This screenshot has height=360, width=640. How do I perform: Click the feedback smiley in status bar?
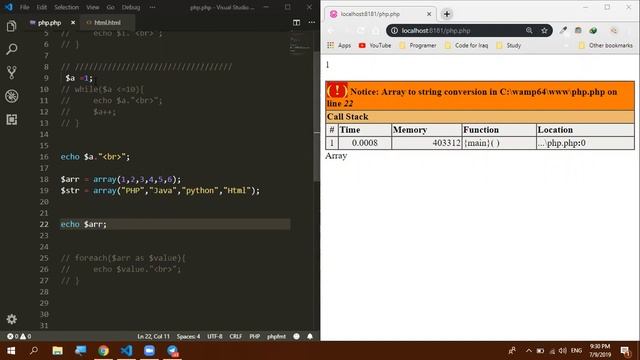[x=296, y=336]
